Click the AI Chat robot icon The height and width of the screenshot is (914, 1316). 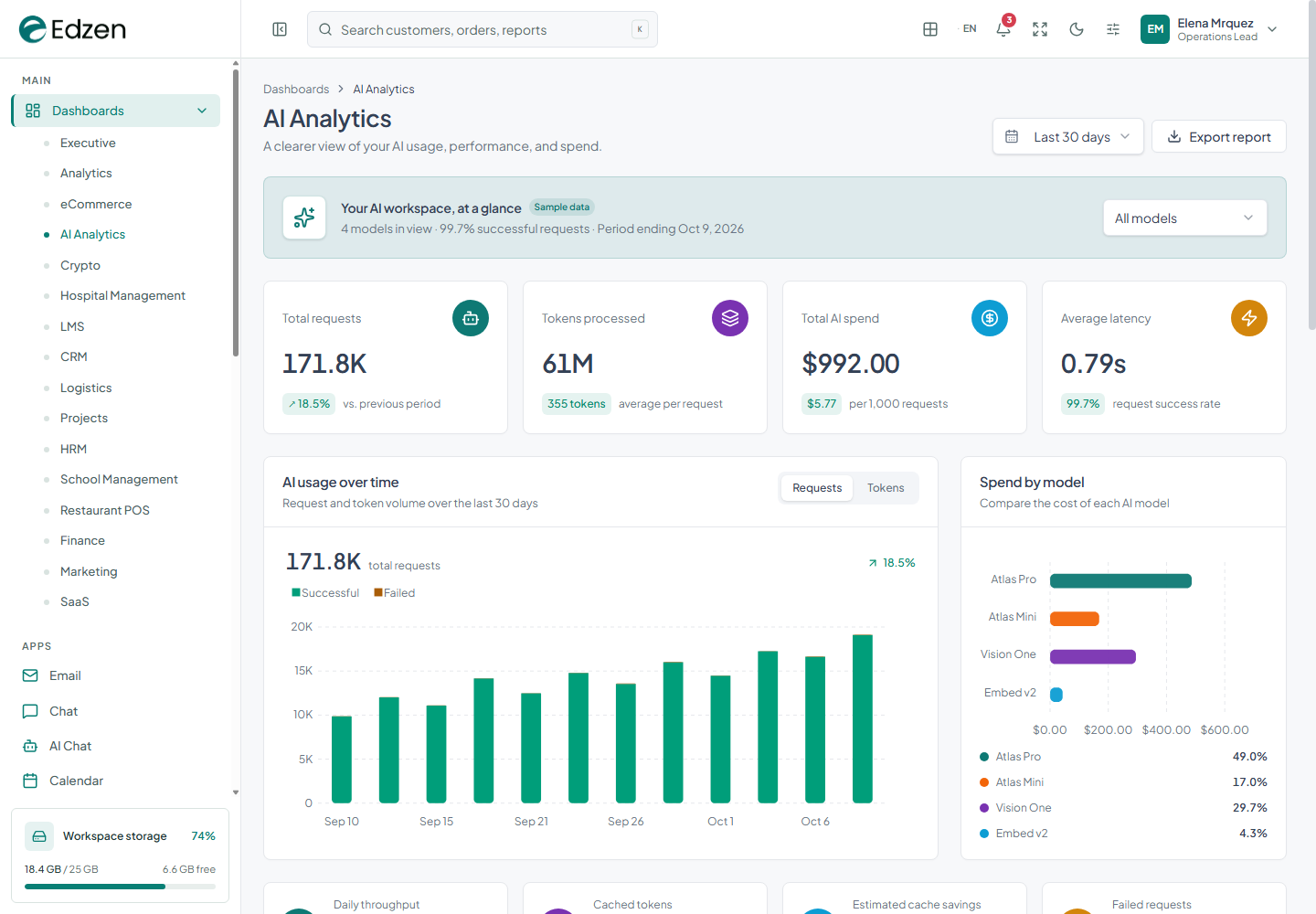[30, 746]
